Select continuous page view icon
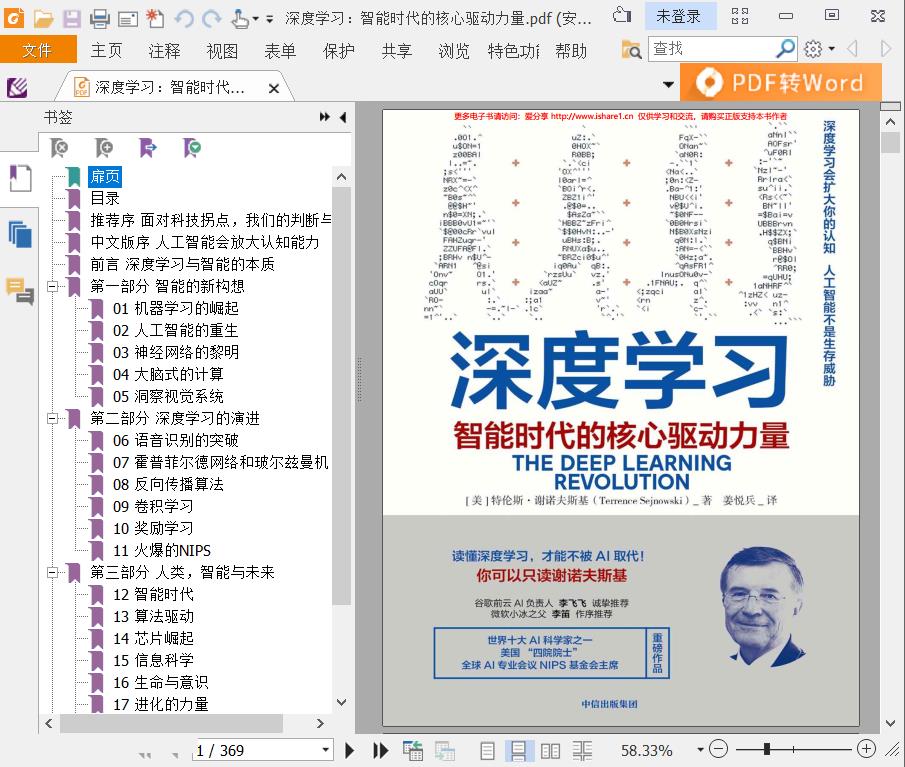The width and height of the screenshot is (905, 767). click(x=518, y=751)
